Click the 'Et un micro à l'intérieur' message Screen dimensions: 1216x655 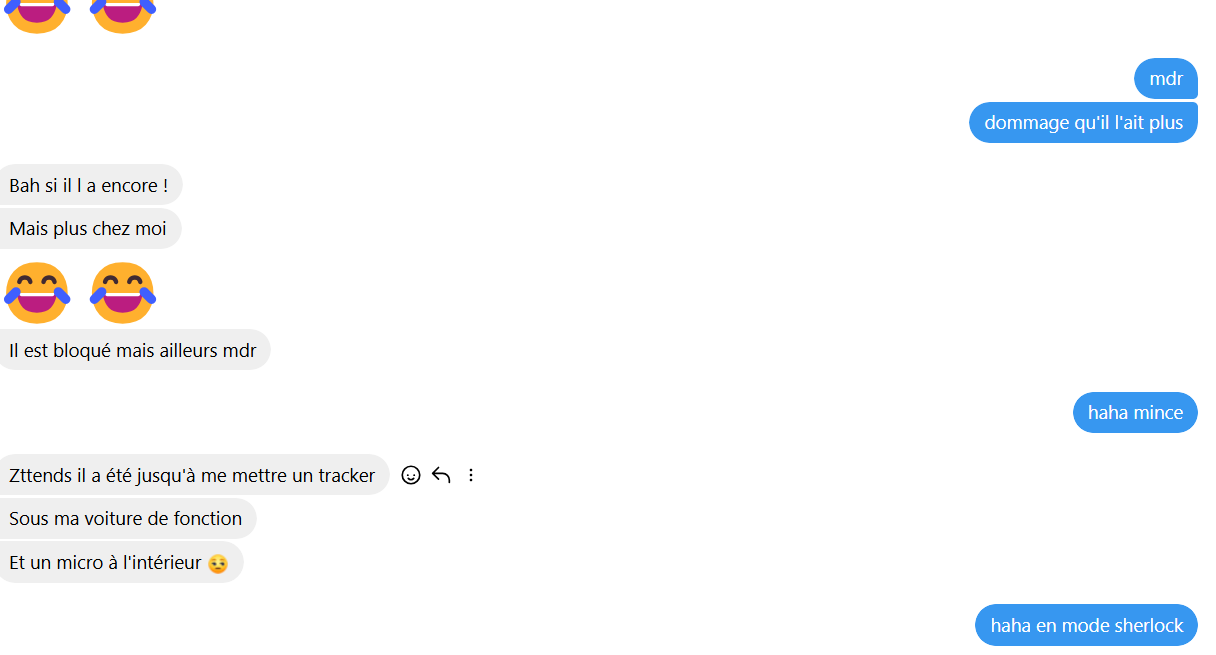(119, 562)
